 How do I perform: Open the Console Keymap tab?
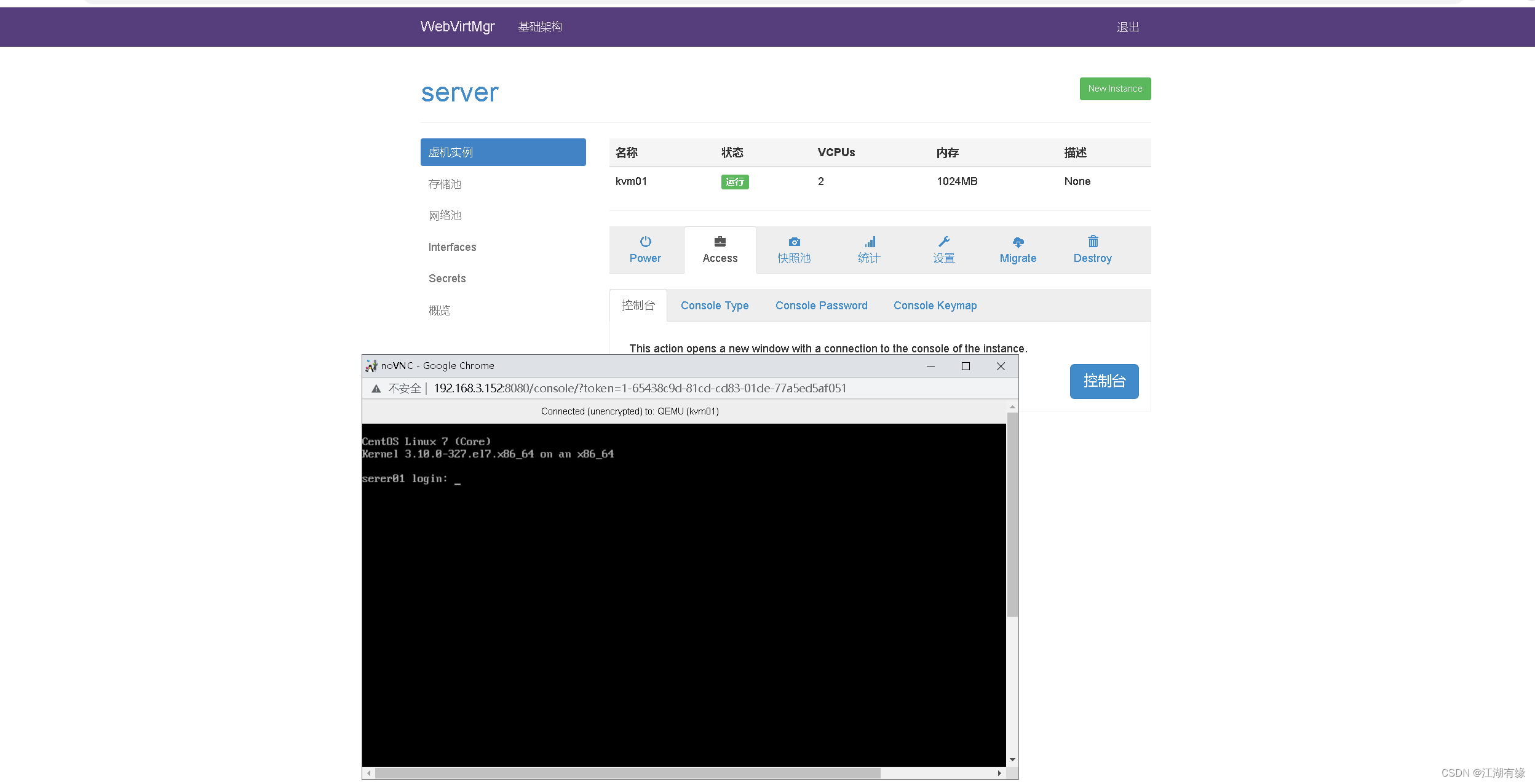(934, 306)
